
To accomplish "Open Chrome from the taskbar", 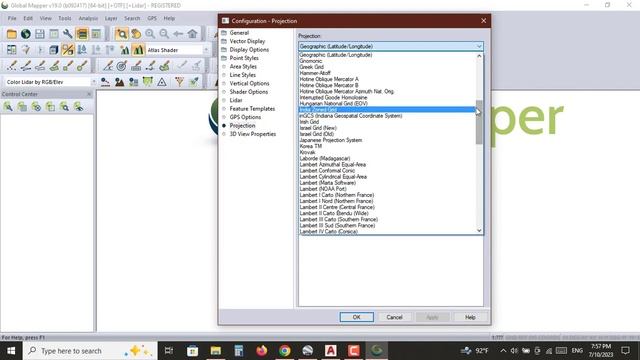I will (x=284, y=351).
